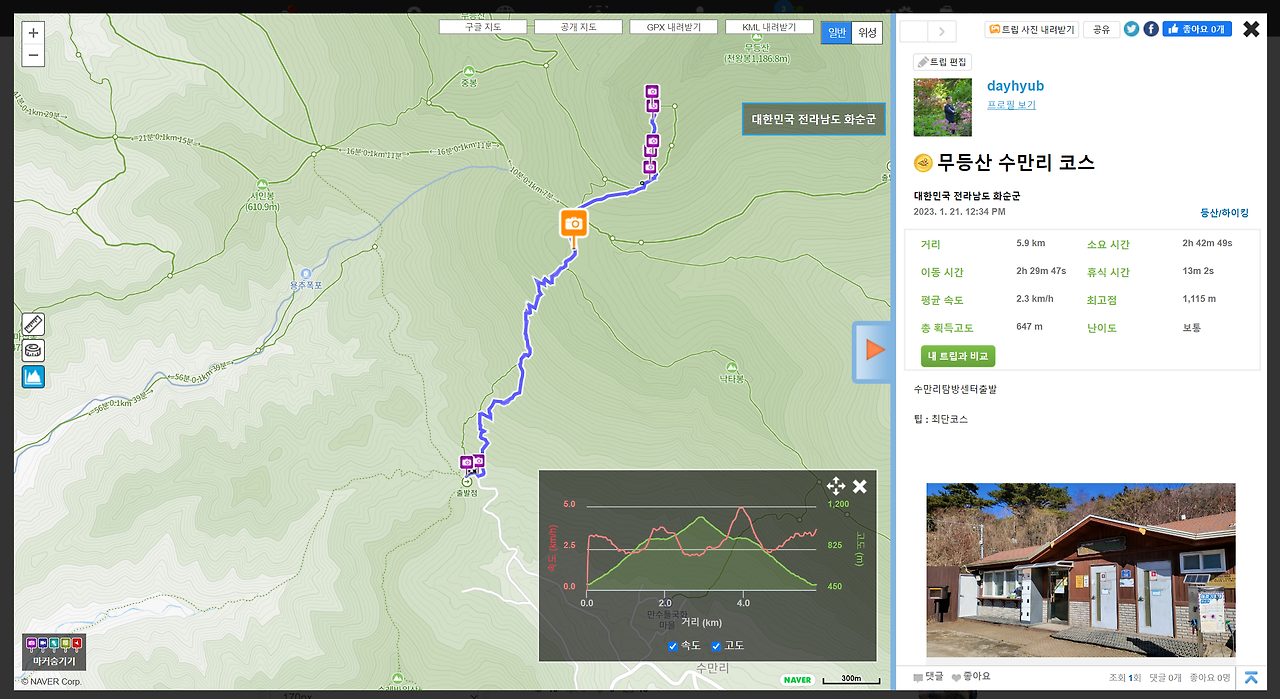
Task: Zoom out the map with minus button
Action: point(33,56)
